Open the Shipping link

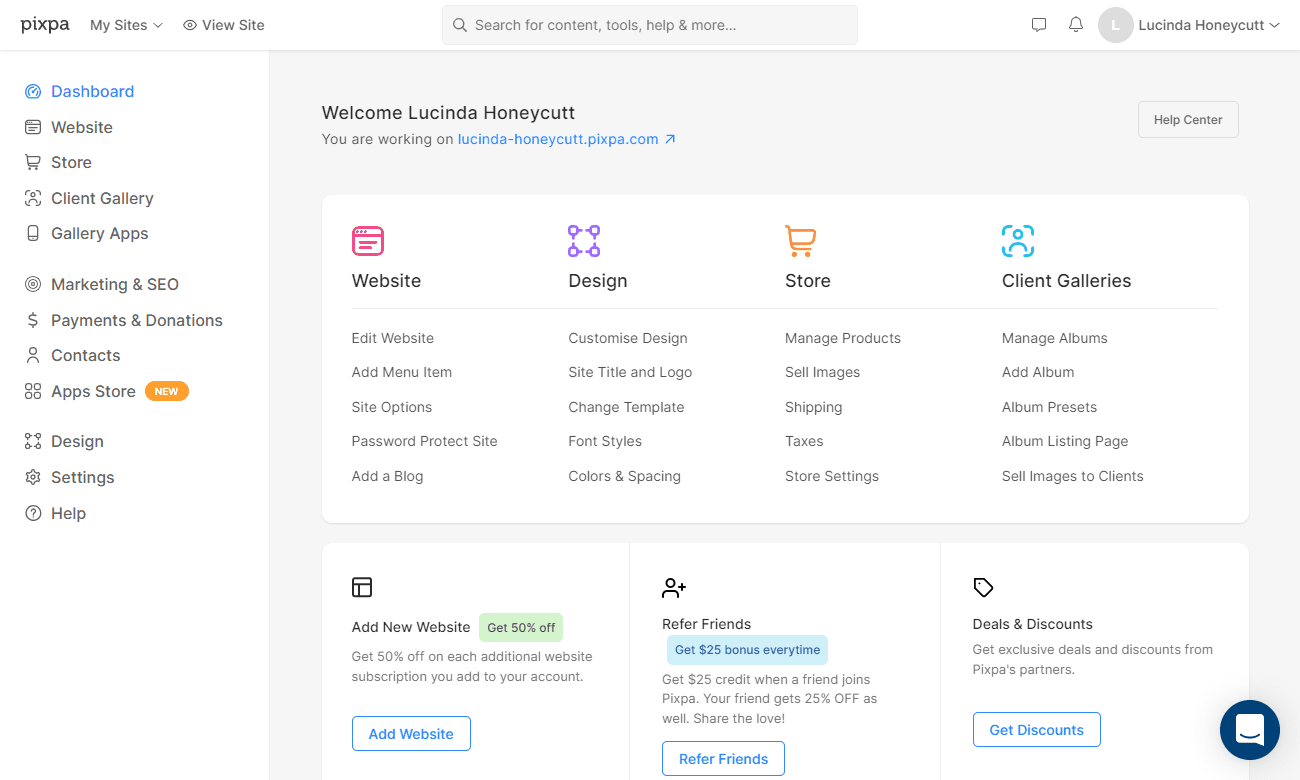point(814,407)
